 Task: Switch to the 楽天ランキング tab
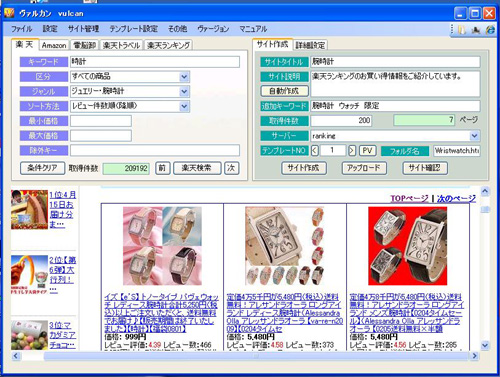pyautogui.click(x=168, y=45)
